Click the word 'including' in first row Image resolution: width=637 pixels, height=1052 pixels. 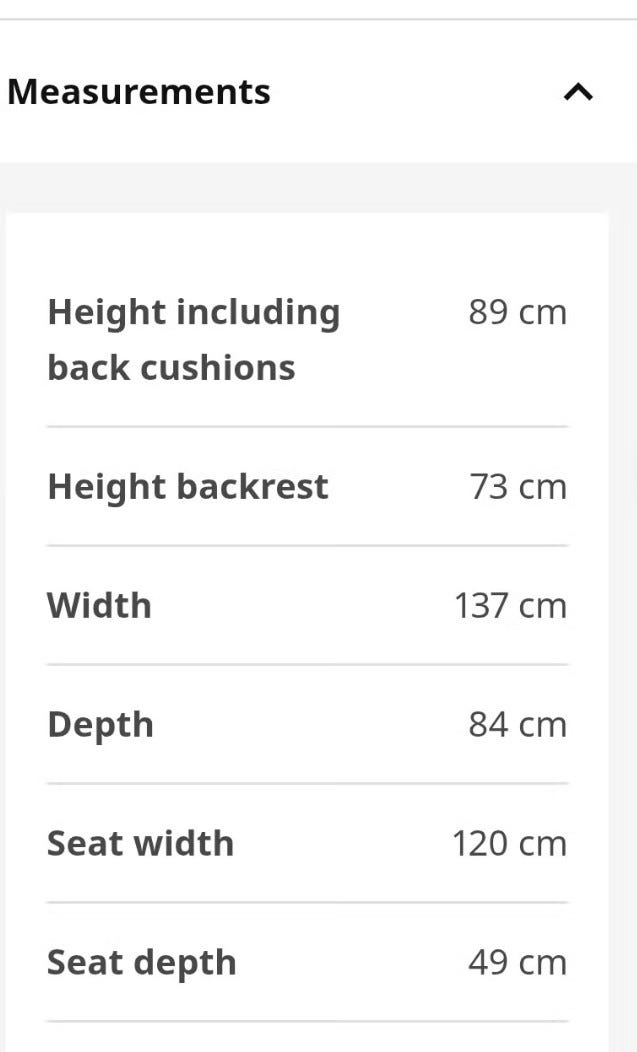[258, 313]
